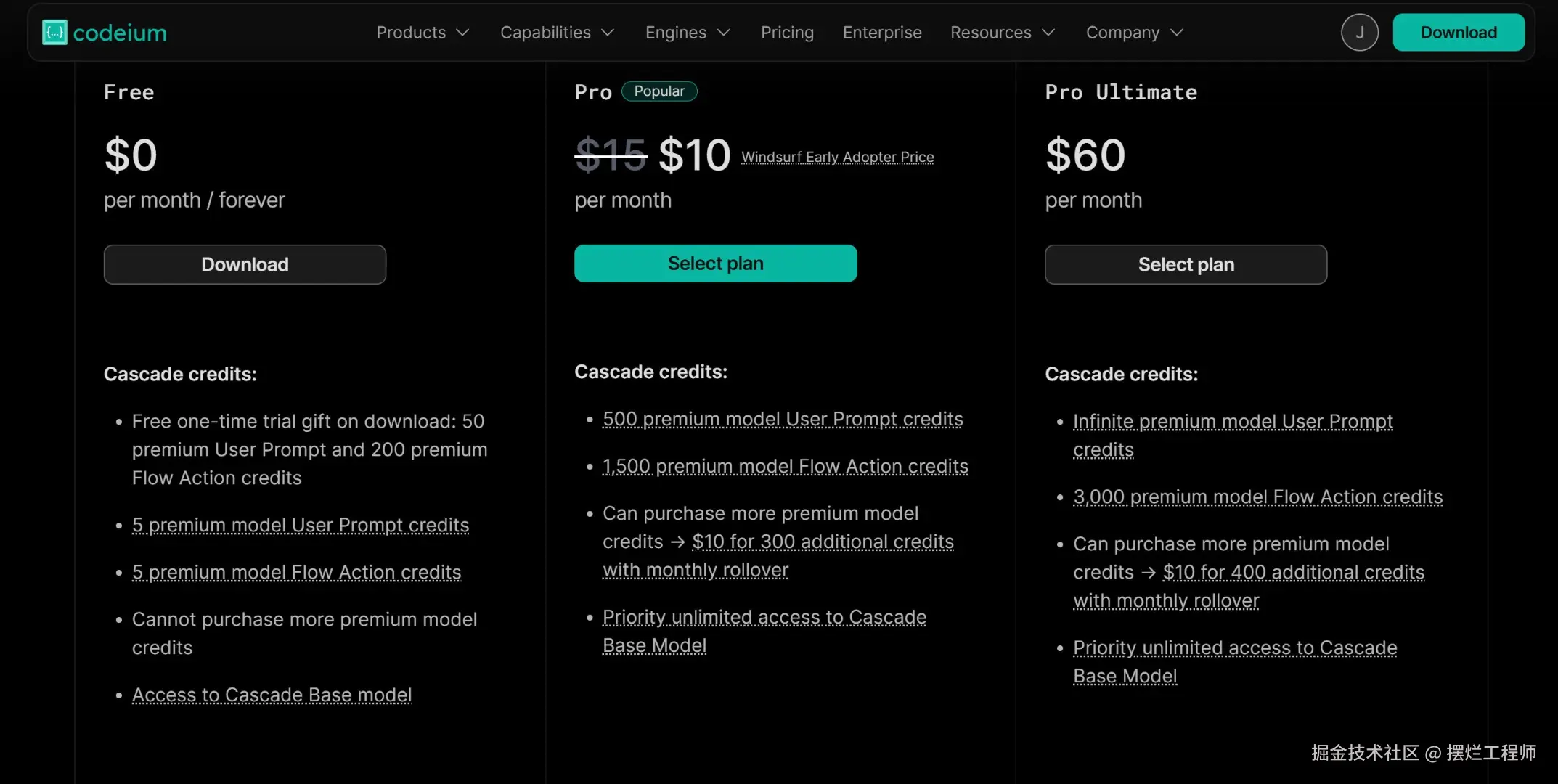Open the Engines dropdown
Screen dimensions: 1558x784
pos(687,33)
